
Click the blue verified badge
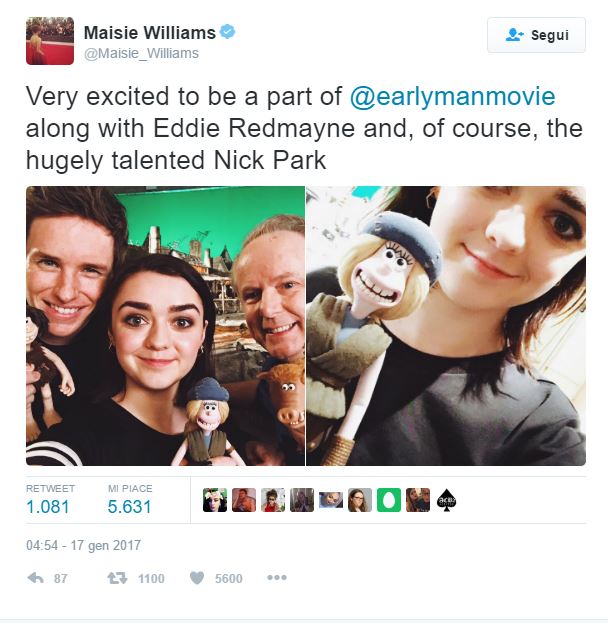click(227, 32)
